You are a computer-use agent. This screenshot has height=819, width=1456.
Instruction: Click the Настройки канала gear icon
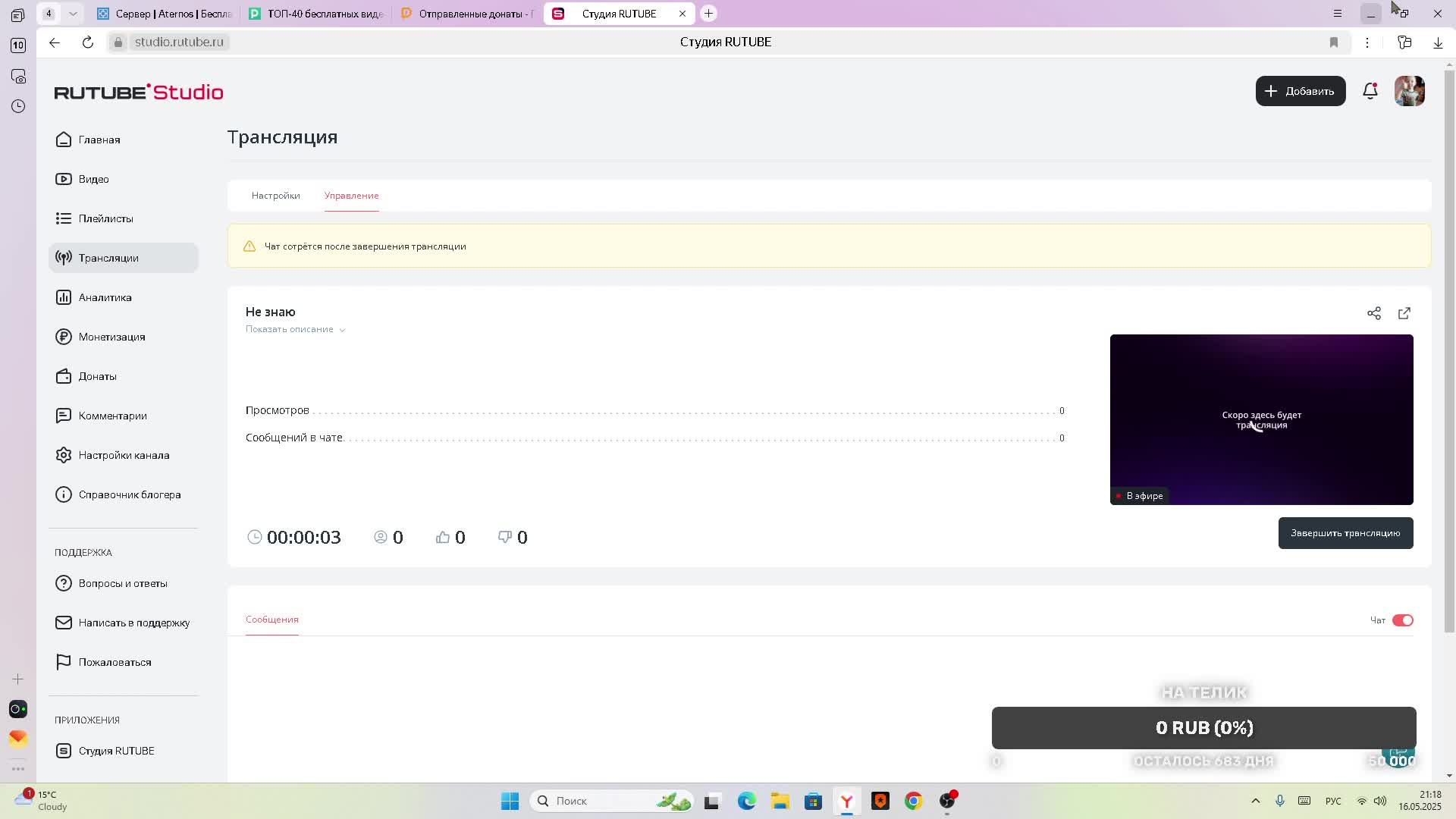pos(64,455)
